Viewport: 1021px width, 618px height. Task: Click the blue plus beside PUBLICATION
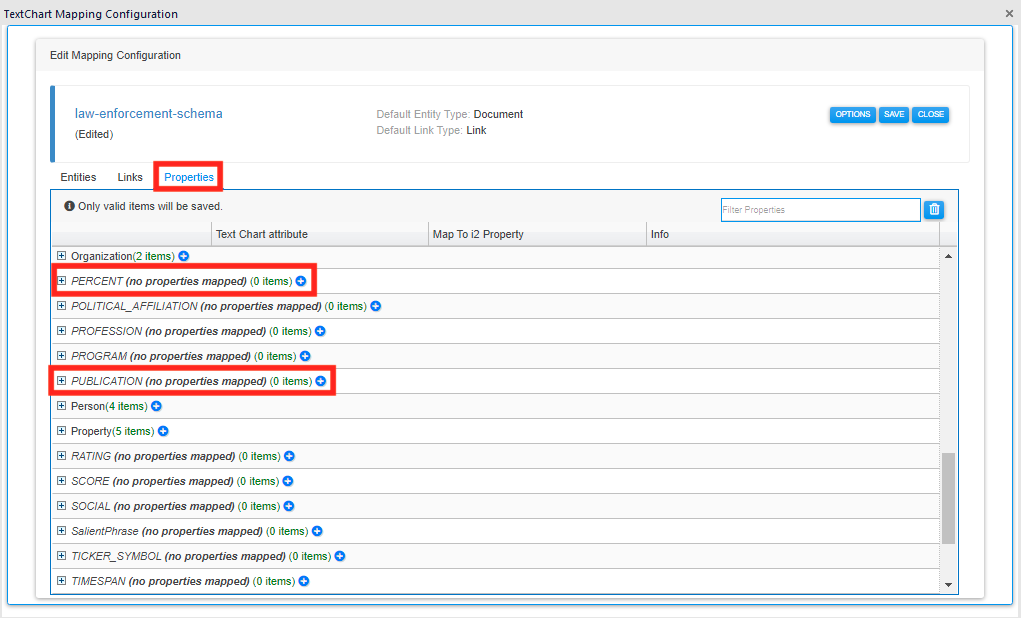(321, 381)
